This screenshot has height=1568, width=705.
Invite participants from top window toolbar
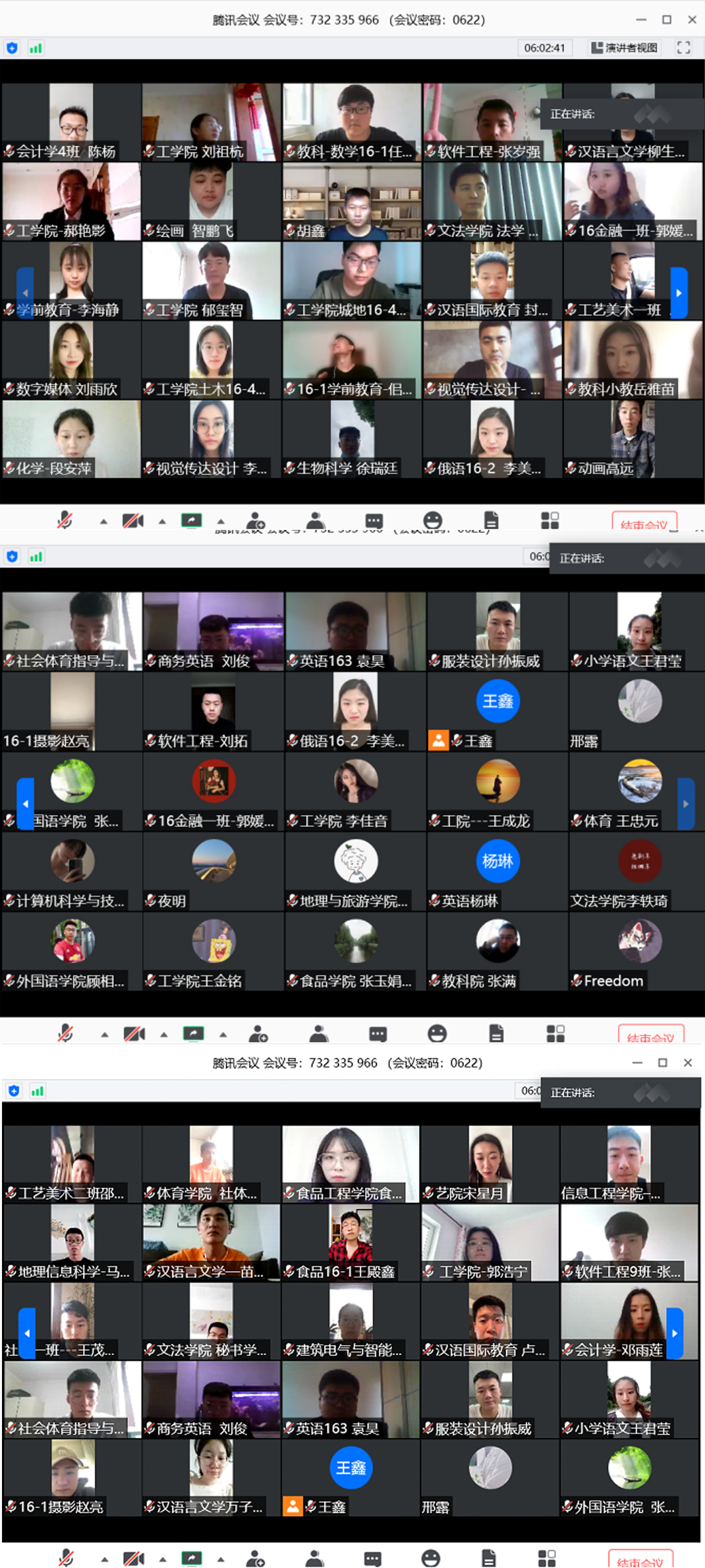[255, 520]
